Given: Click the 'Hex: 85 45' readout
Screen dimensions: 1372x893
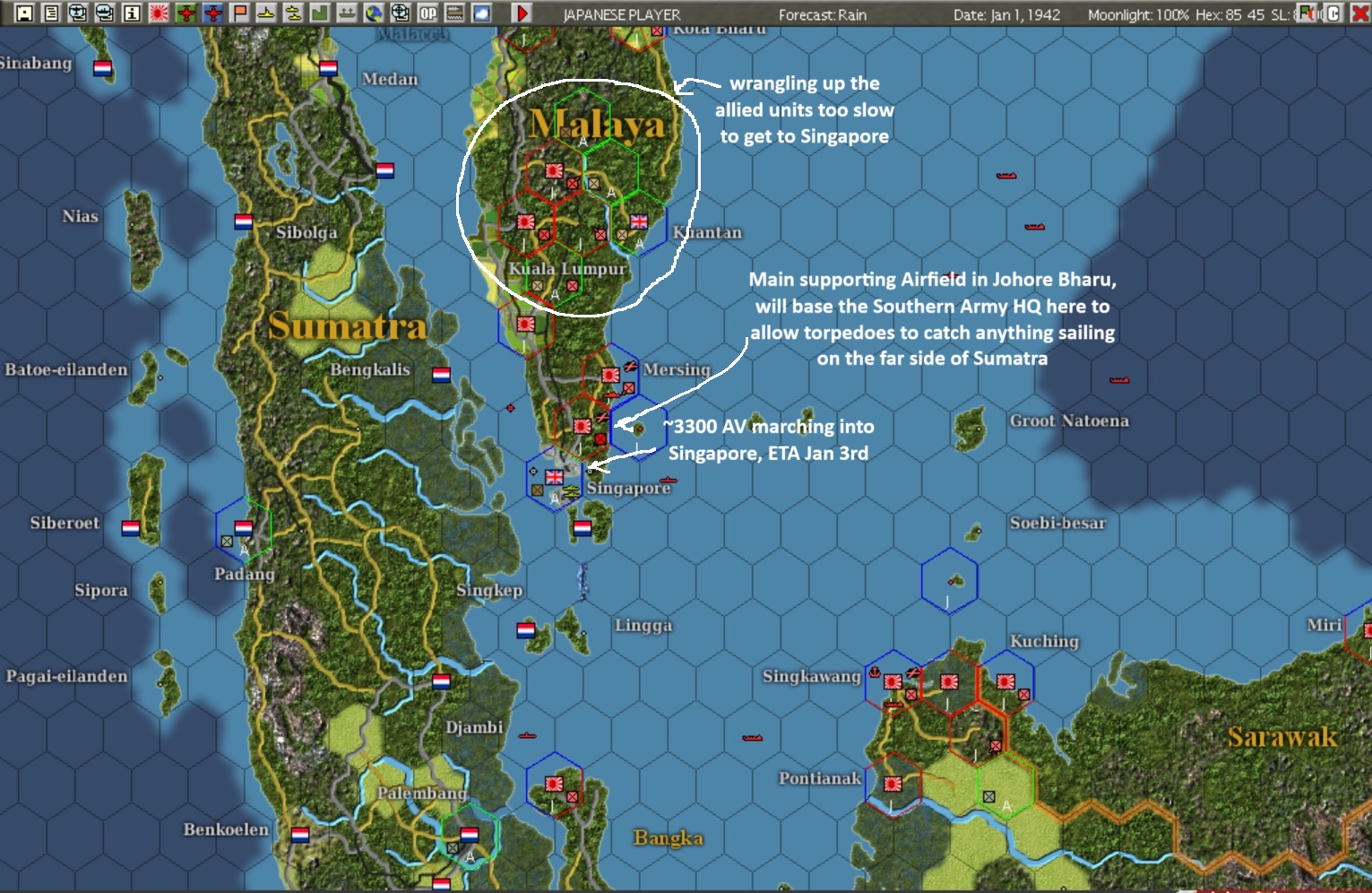Looking at the screenshot, I should point(1230,14).
